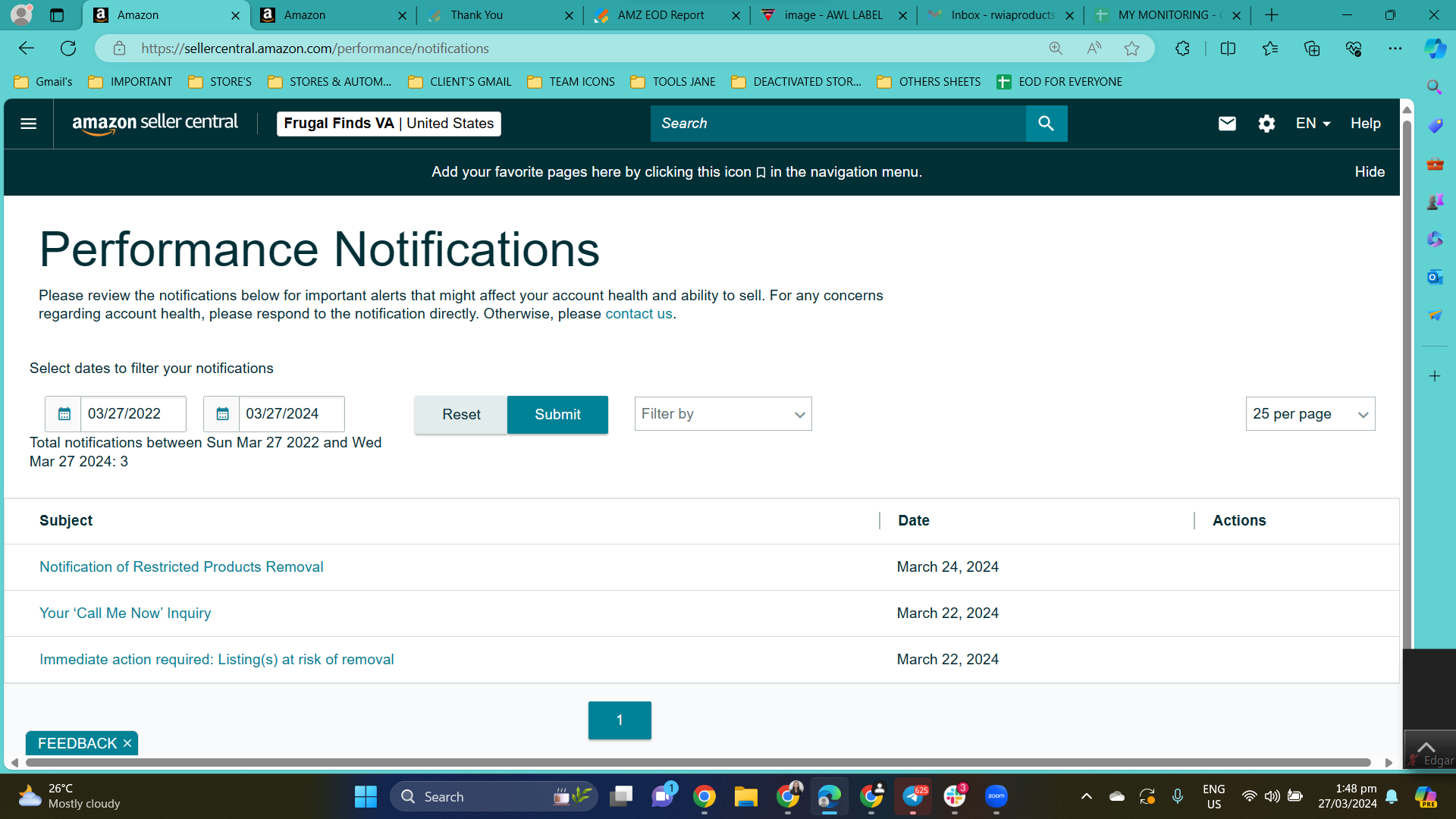Switch to the AMZ EOD Report tab
1456x819 pixels.
667,15
